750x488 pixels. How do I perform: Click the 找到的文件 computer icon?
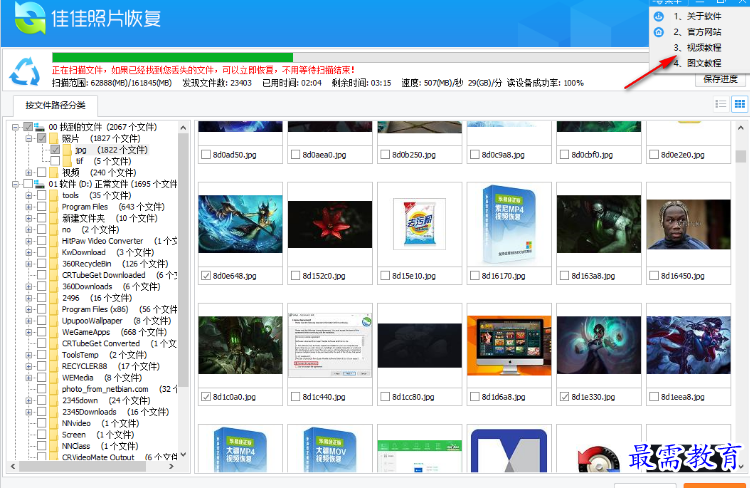[40, 127]
